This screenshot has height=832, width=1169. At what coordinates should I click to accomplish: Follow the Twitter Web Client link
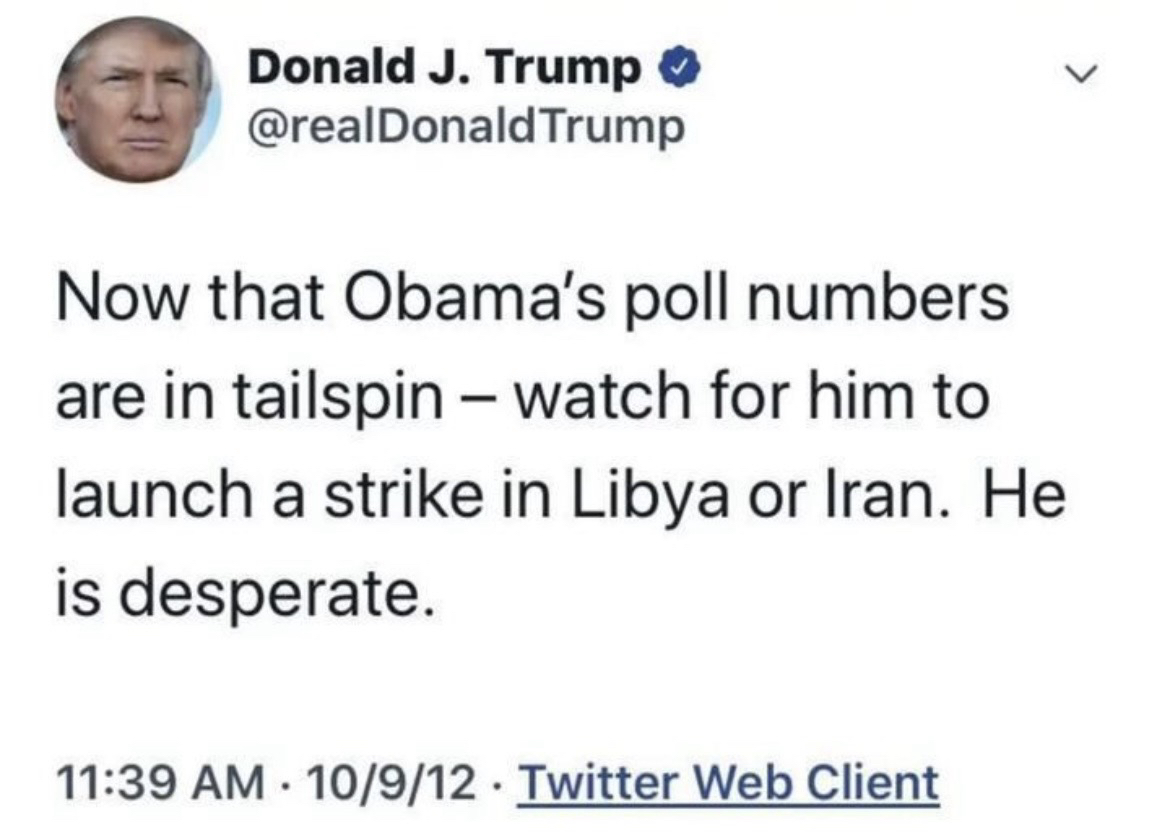click(x=730, y=783)
